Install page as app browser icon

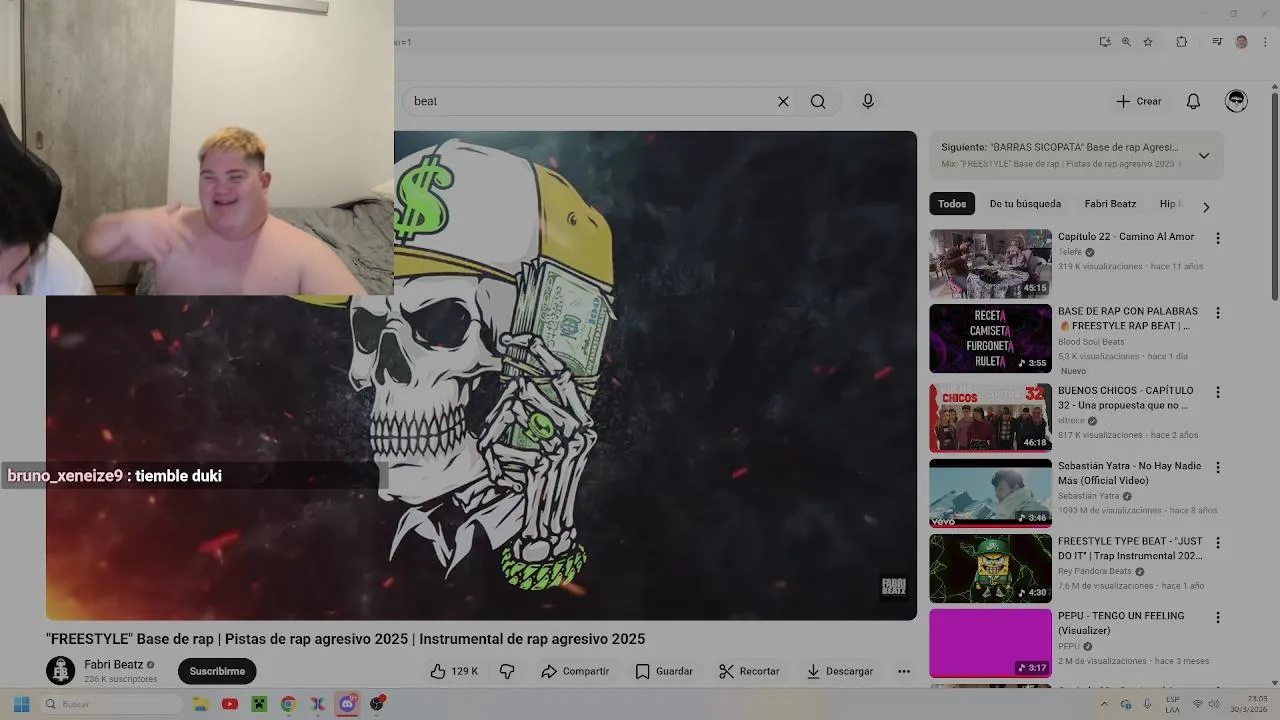(x=1105, y=42)
